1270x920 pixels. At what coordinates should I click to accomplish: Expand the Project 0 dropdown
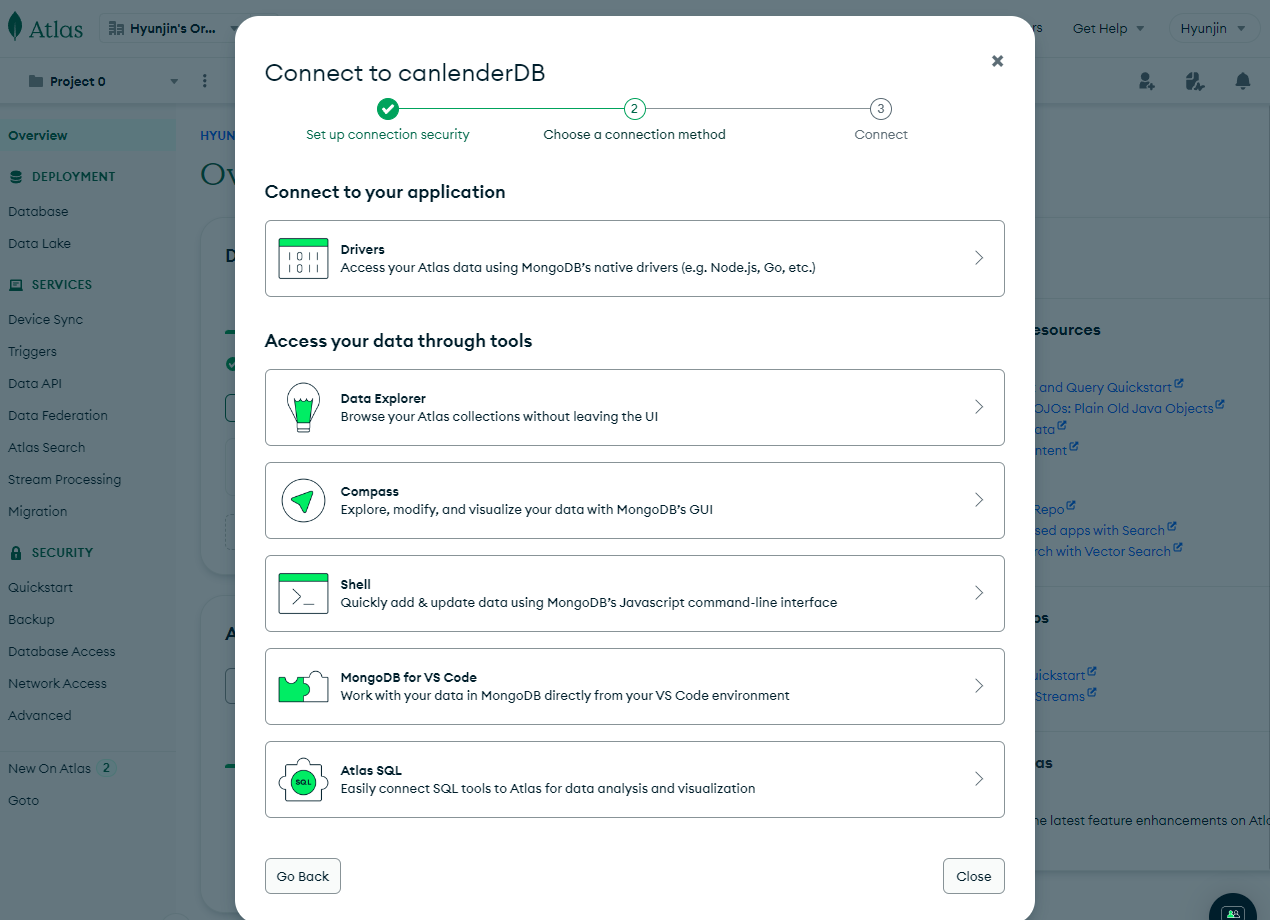point(104,81)
